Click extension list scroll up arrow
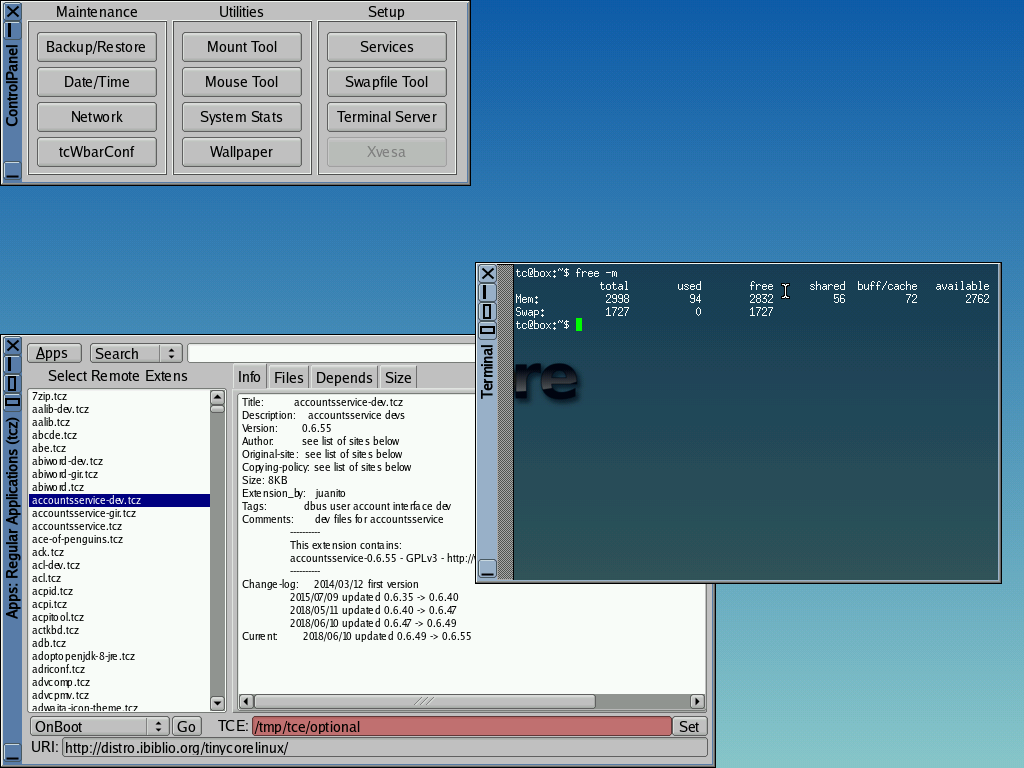 pyautogui.click(x=217, y=397)
